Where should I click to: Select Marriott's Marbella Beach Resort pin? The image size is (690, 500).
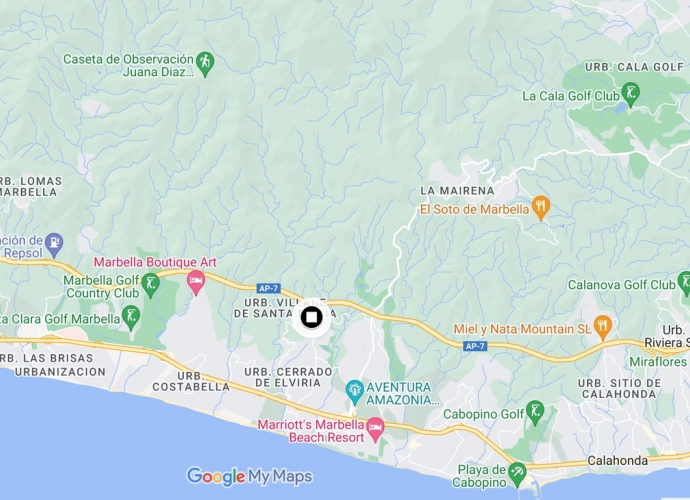pos(375,430)
